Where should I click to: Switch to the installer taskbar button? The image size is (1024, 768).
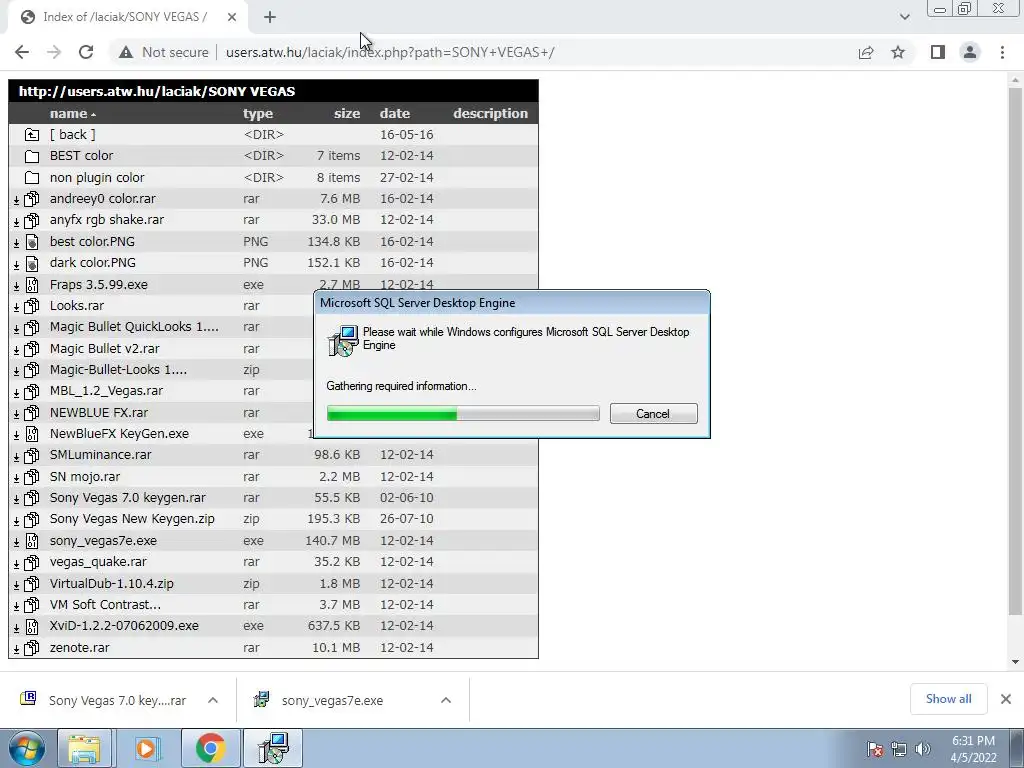(x=273, y=748)
